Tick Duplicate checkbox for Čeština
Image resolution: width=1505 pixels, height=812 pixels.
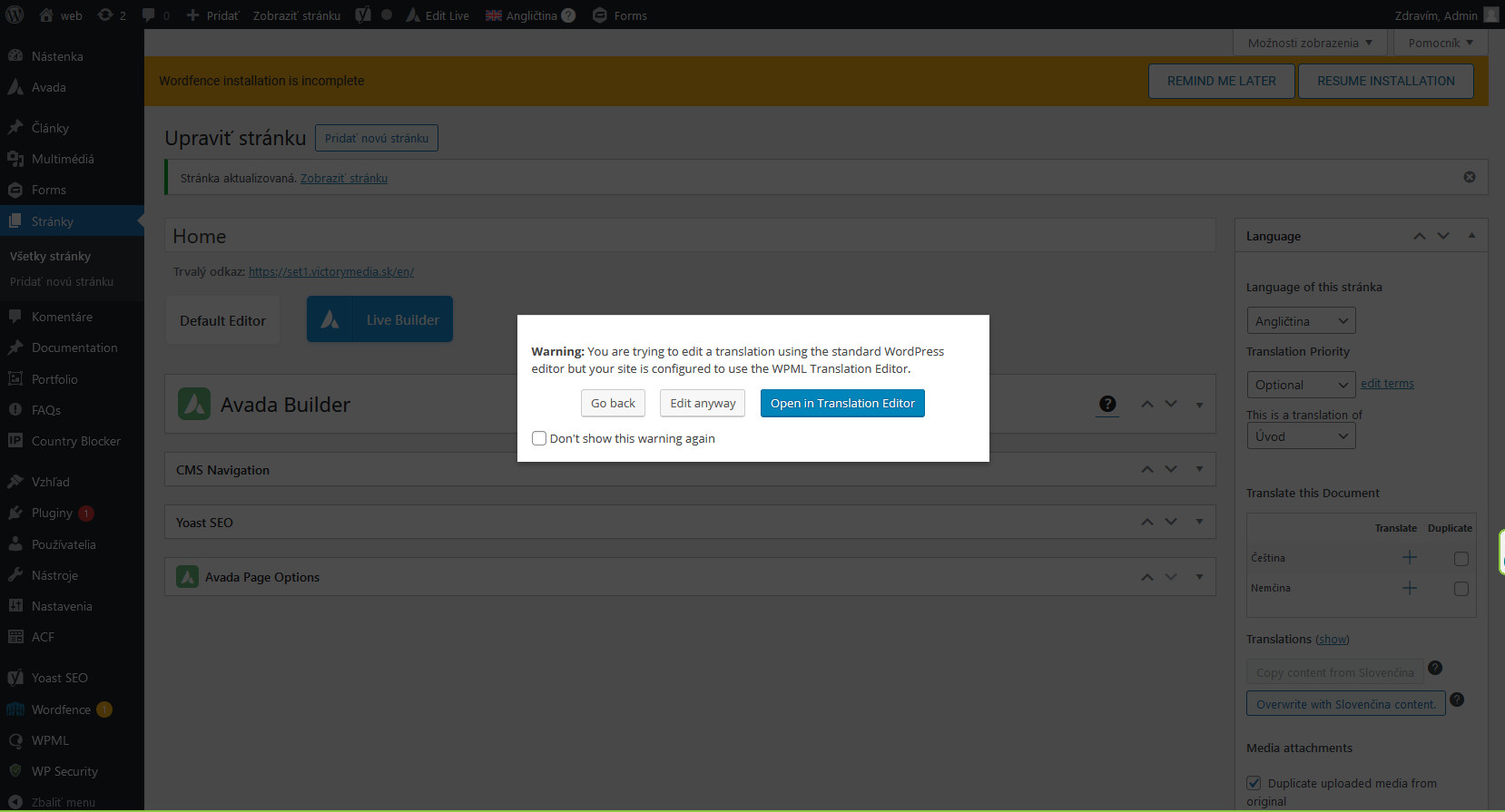(1461, 559)
